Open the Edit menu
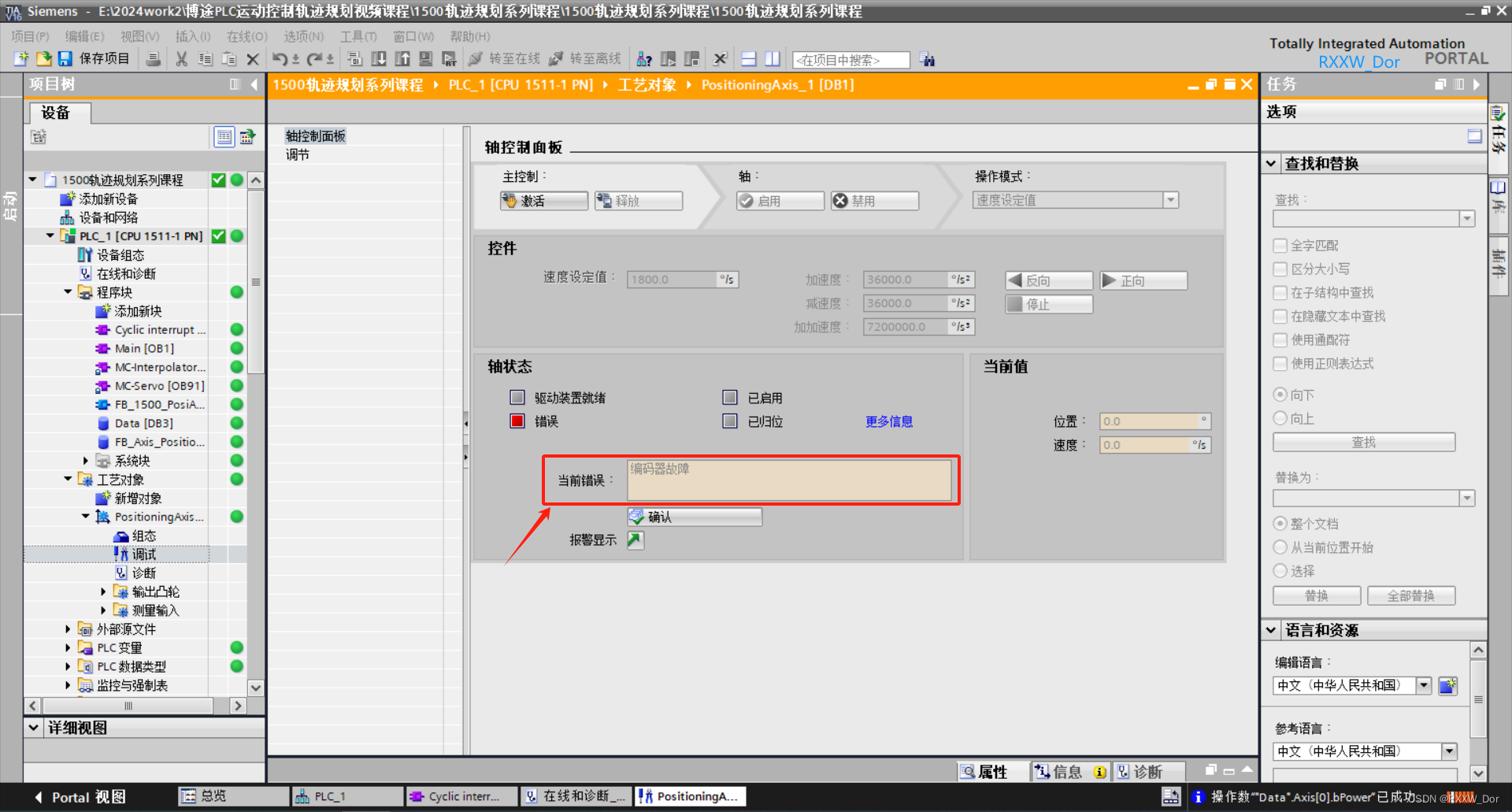This screenshot has width=1512, height=812. coord(84,36)
